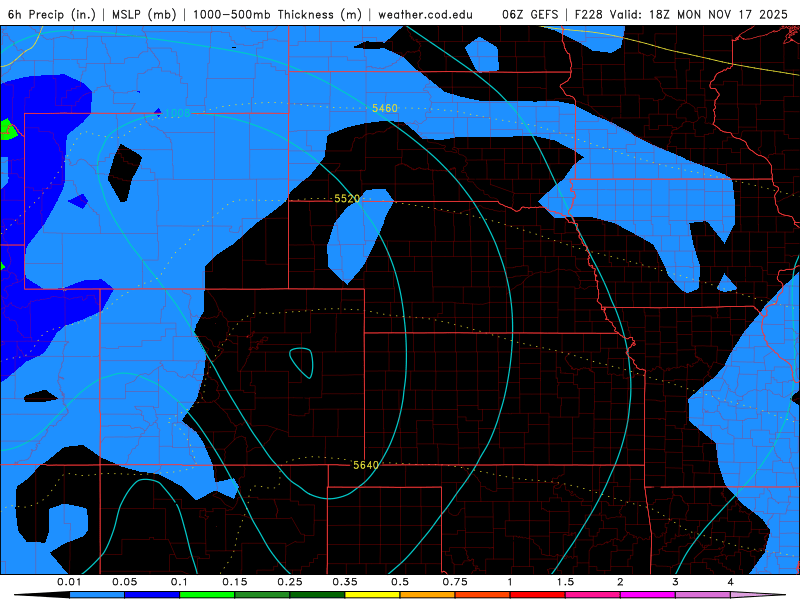The width and height of the screenshot is (800, 600).
Task: Click the 5640 thickness contour label
Action: coord(366,465)
